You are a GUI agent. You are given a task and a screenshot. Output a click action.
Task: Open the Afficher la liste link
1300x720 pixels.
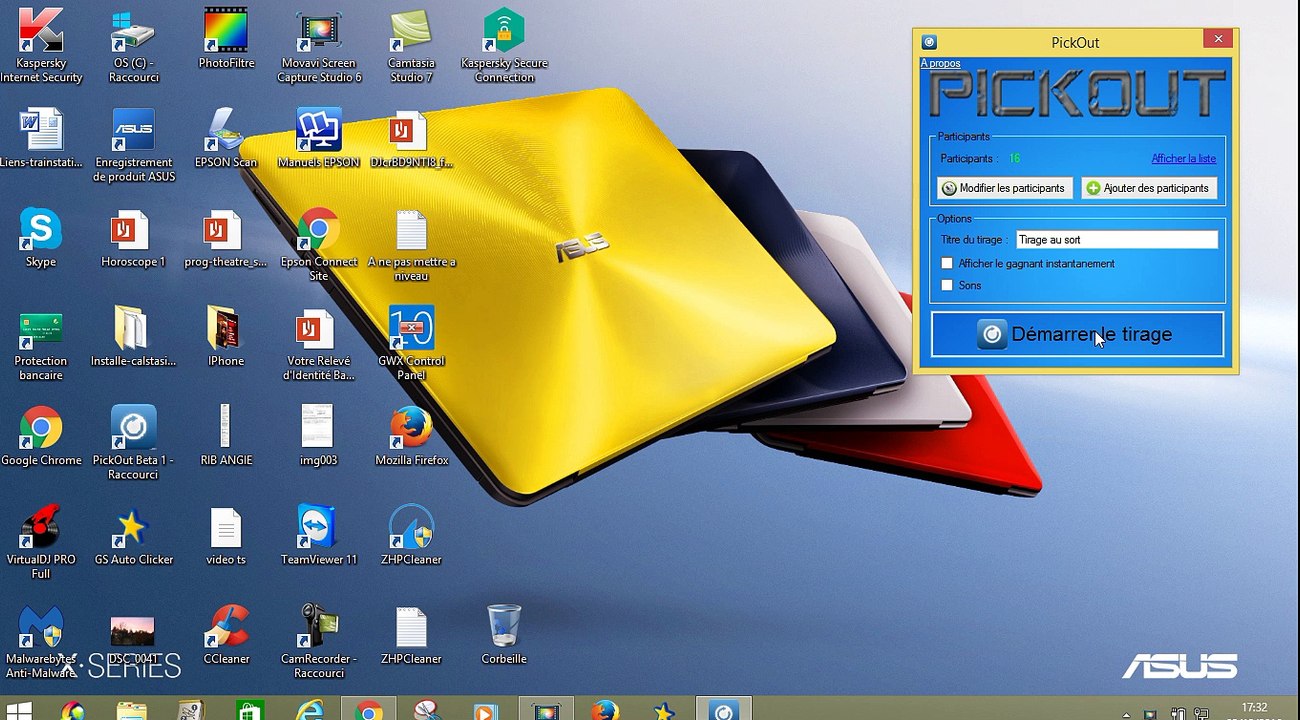tap(1184, 158)
